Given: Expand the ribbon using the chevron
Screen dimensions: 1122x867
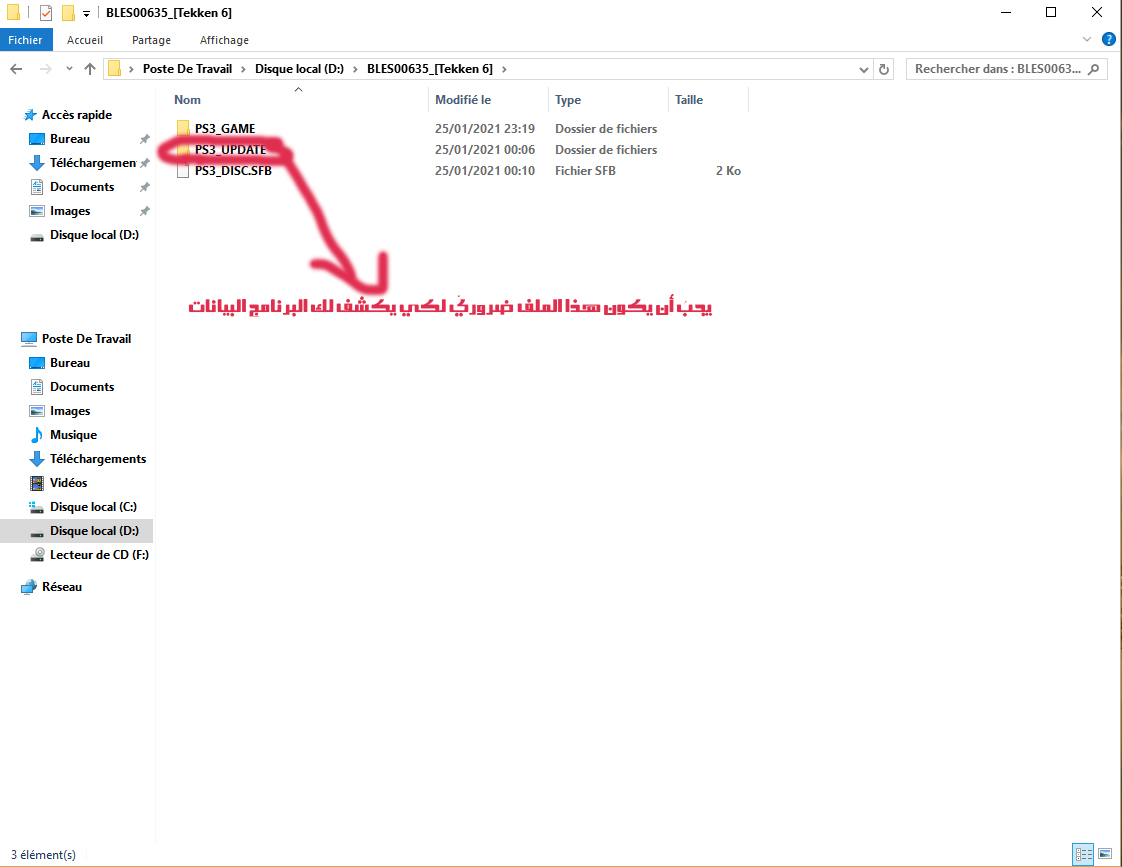Looking at the screenshot, I should click(x=1088, y=40).
